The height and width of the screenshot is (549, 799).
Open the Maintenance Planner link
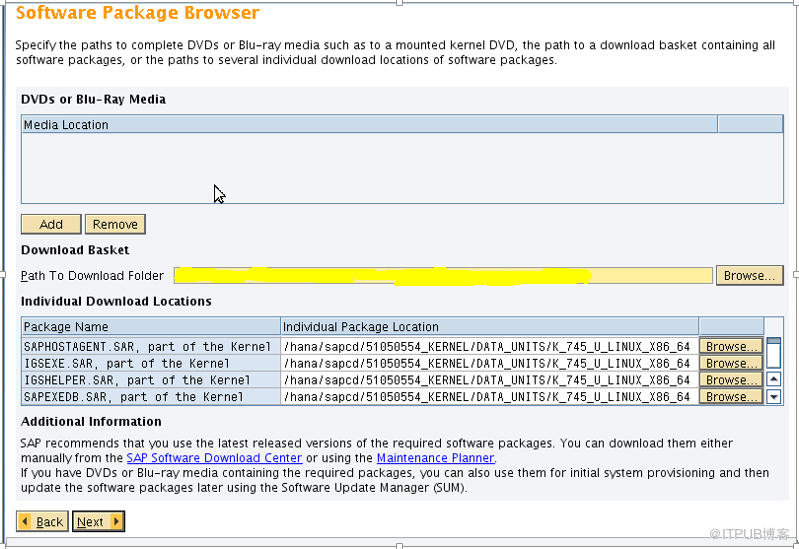click(435, 458)
